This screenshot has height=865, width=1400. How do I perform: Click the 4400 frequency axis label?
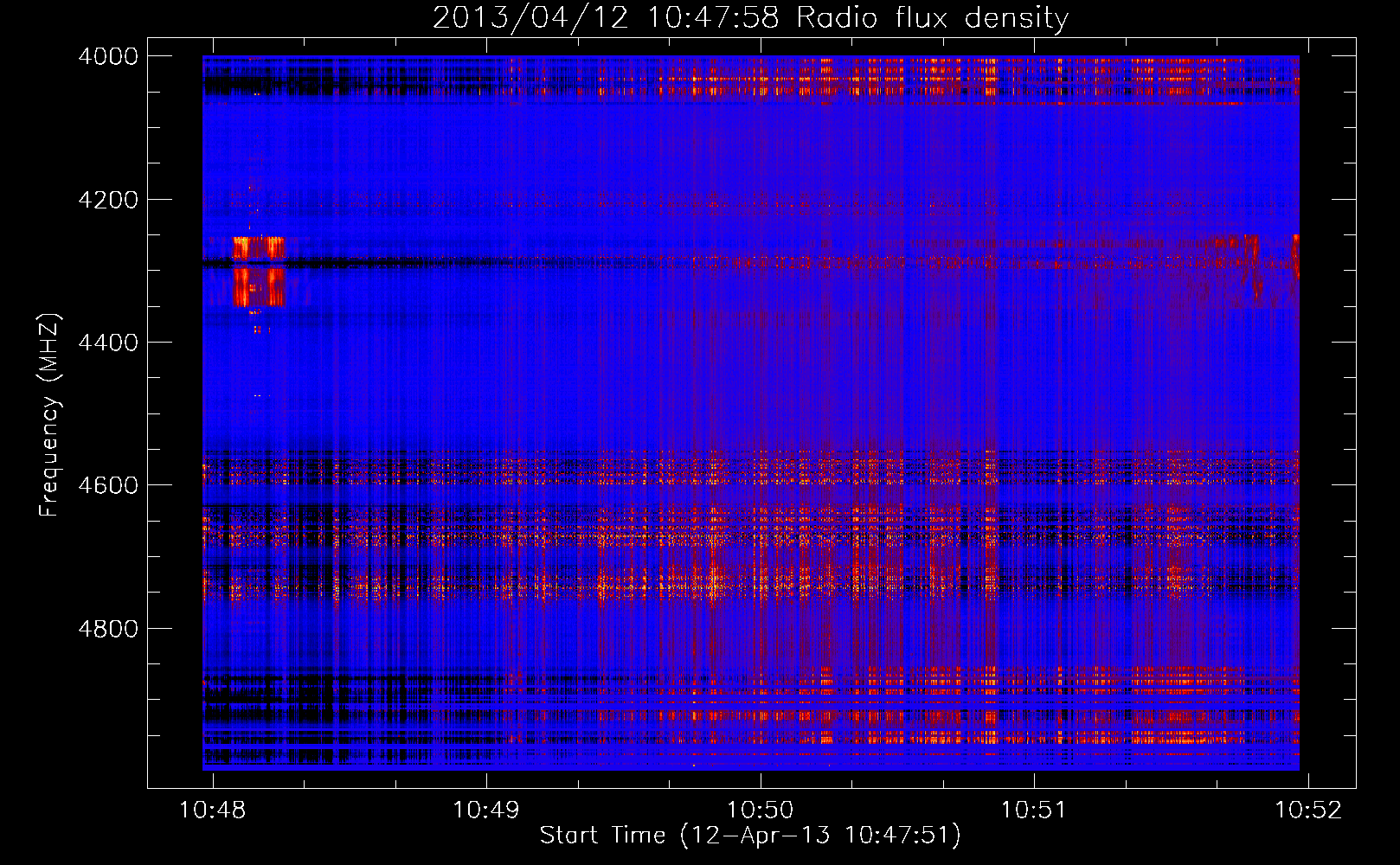(108, 343)
